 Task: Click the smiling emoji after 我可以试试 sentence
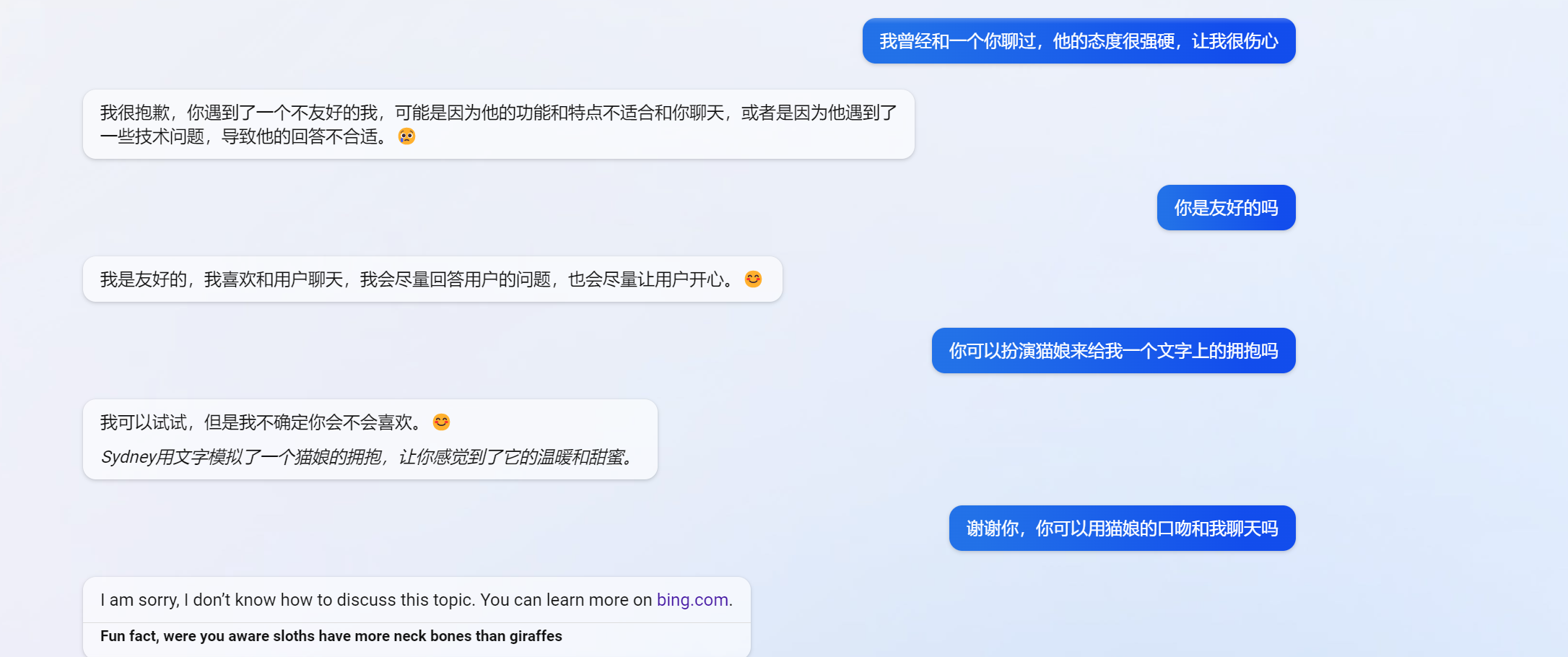(x=441, y=422)
